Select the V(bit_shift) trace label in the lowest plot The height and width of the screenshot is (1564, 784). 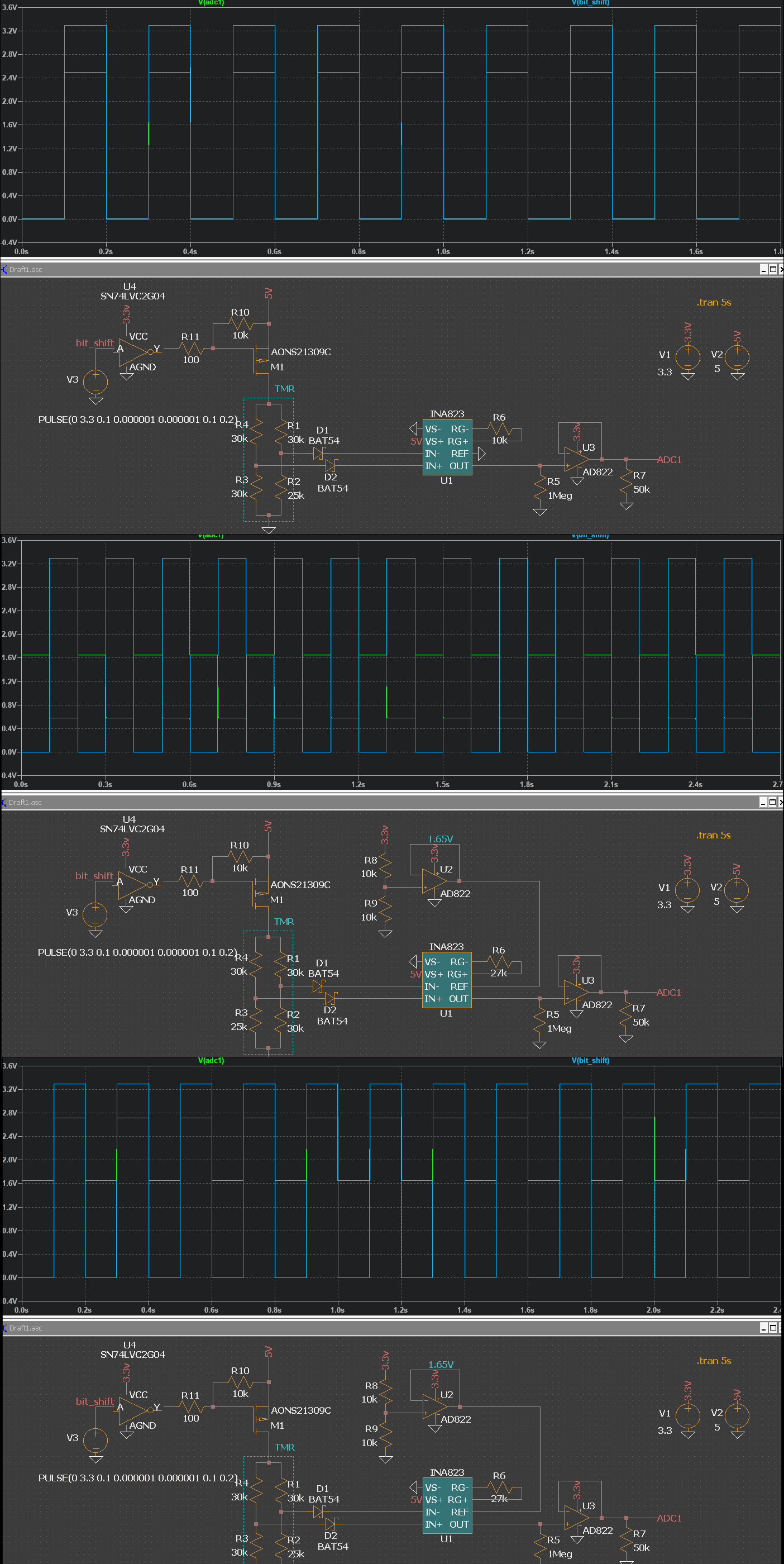coord(590,1061)
